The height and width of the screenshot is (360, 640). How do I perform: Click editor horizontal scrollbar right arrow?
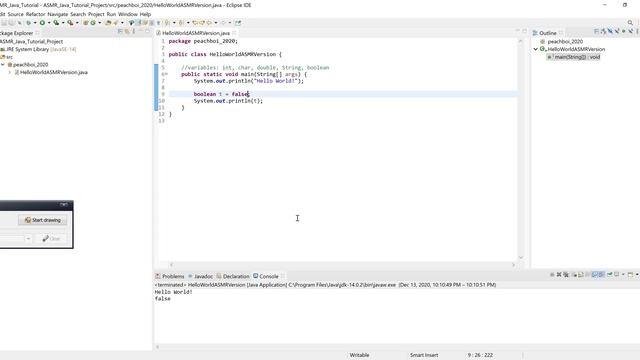pyautogui.click(x=513, y=264)
